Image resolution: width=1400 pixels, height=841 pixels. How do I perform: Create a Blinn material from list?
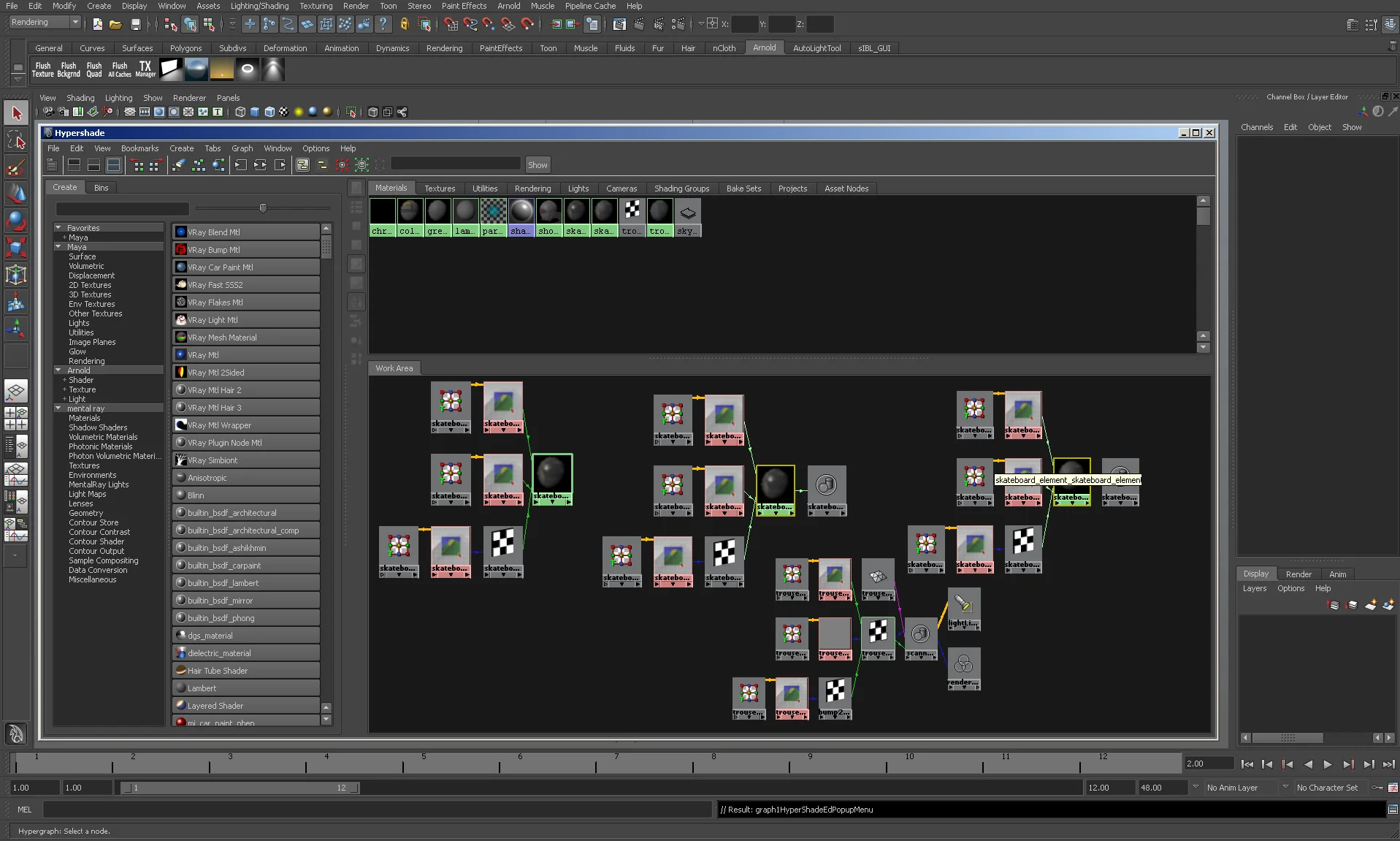[x=246, y=495]
